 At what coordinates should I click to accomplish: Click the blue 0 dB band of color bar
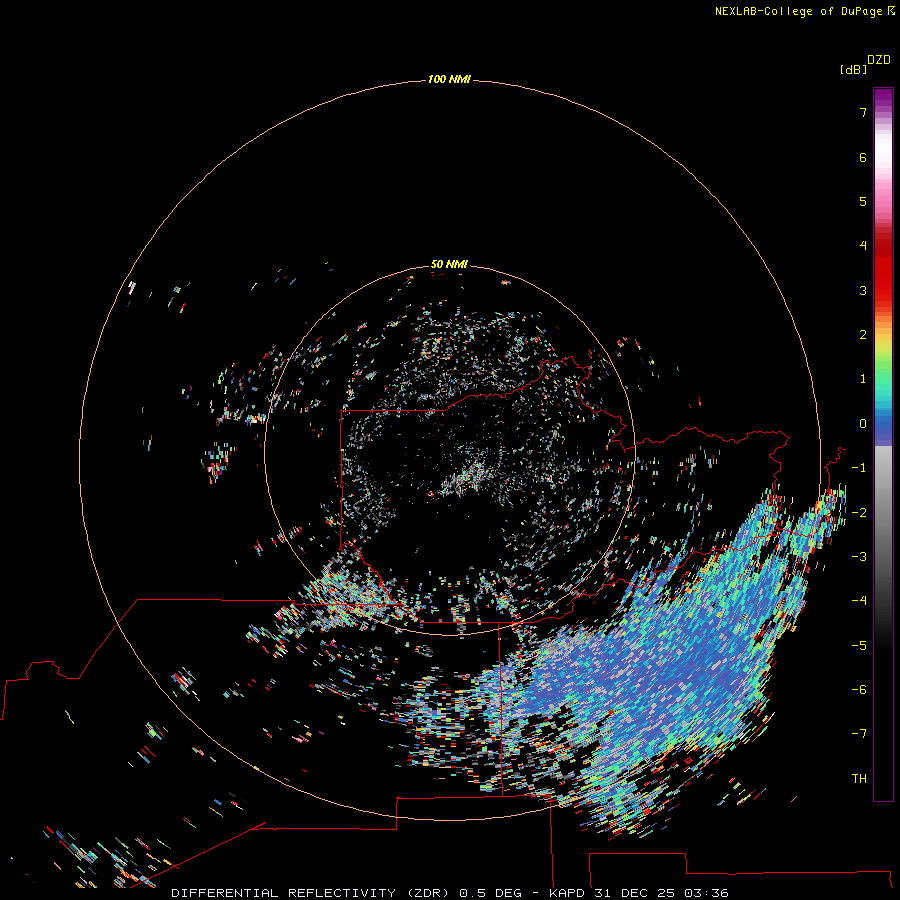point(883,425)
